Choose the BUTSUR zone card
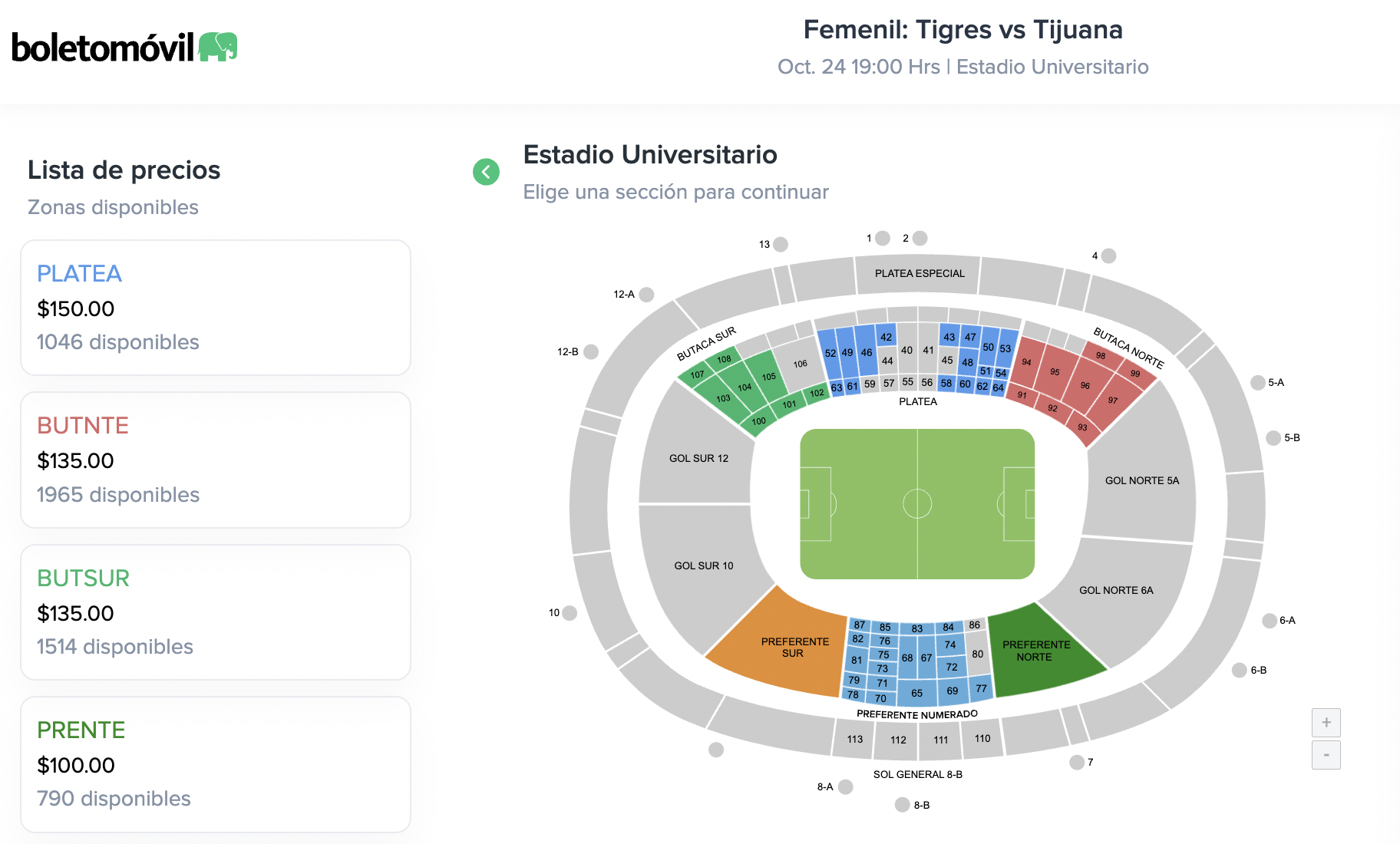 pyautogui.click(x=216, y=612)
